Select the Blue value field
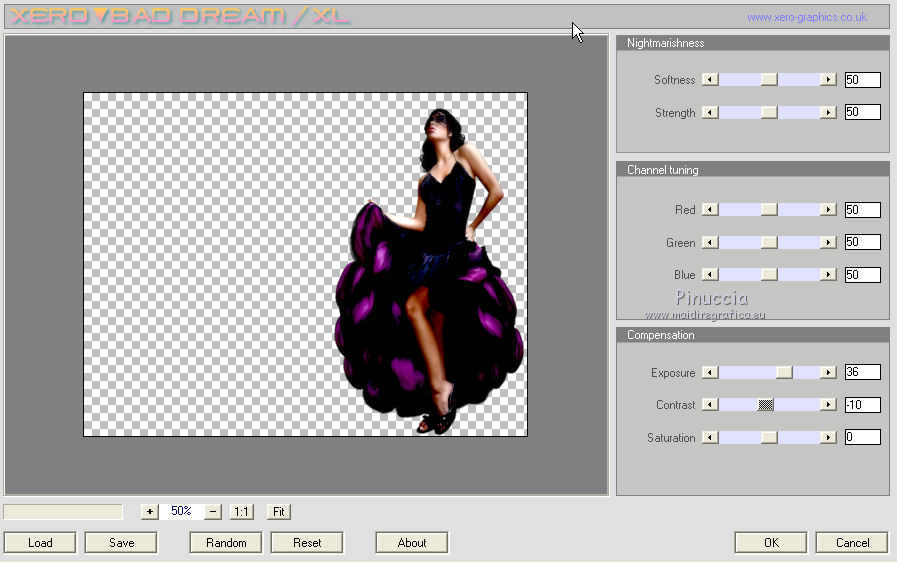The image size is (897, 562). pos(863,275)
